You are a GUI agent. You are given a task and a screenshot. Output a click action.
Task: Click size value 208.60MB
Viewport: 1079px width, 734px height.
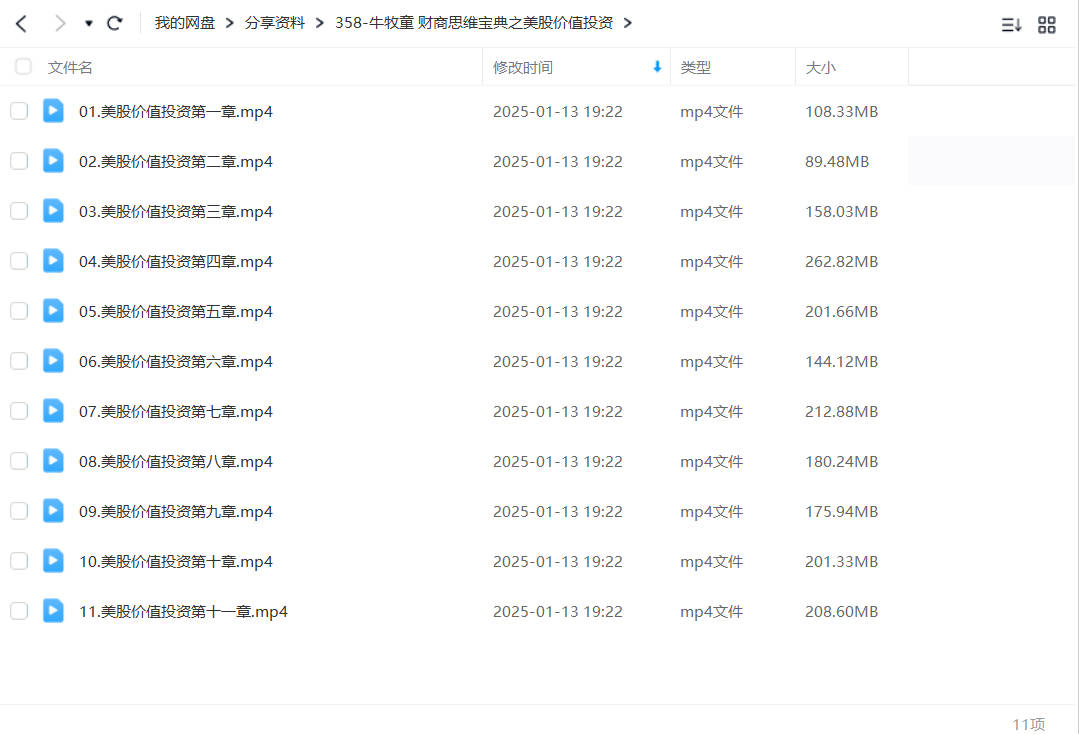(x=842, y=612)
